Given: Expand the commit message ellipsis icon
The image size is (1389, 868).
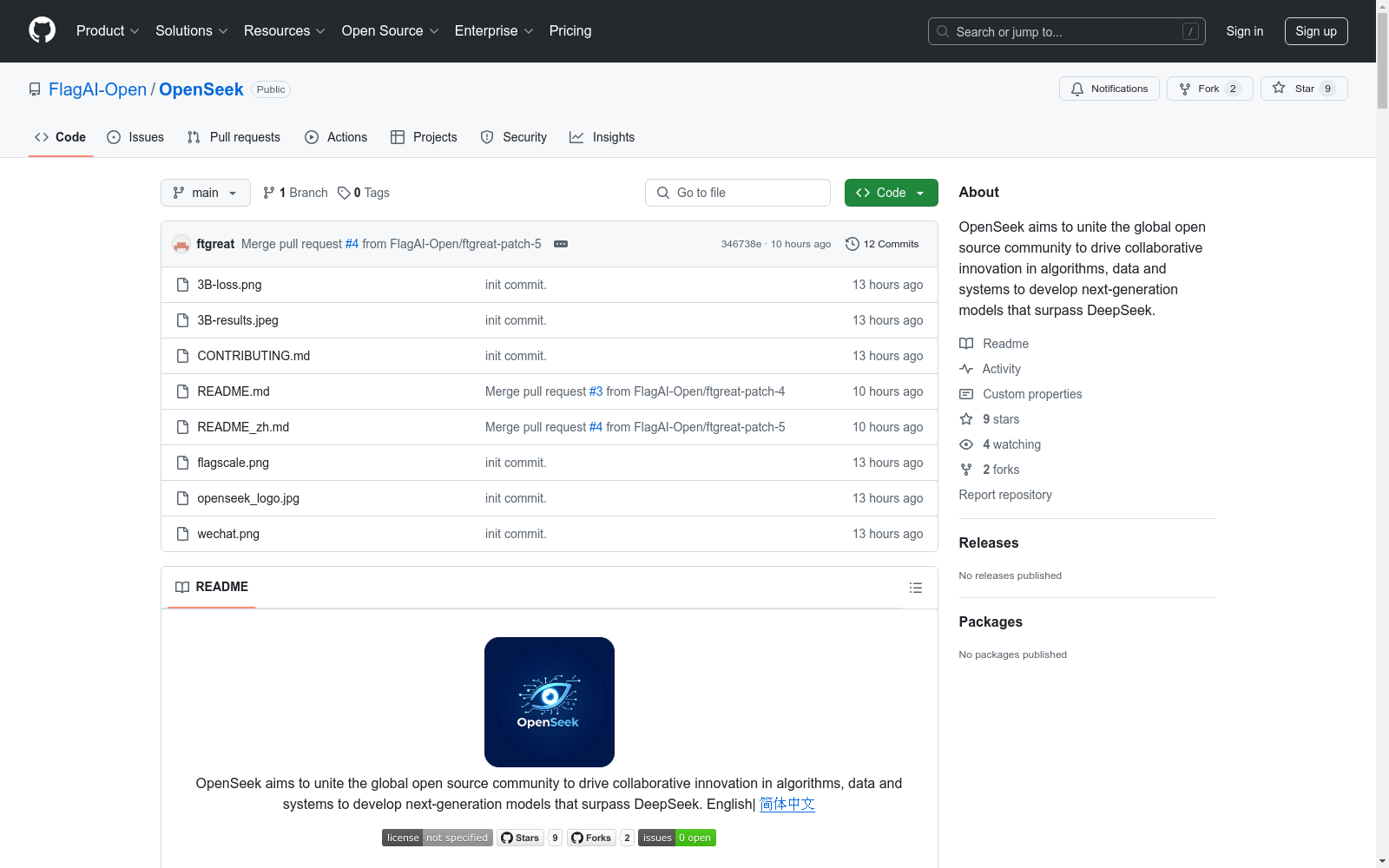Looking at the screenshot, I should tap(561, 244).
